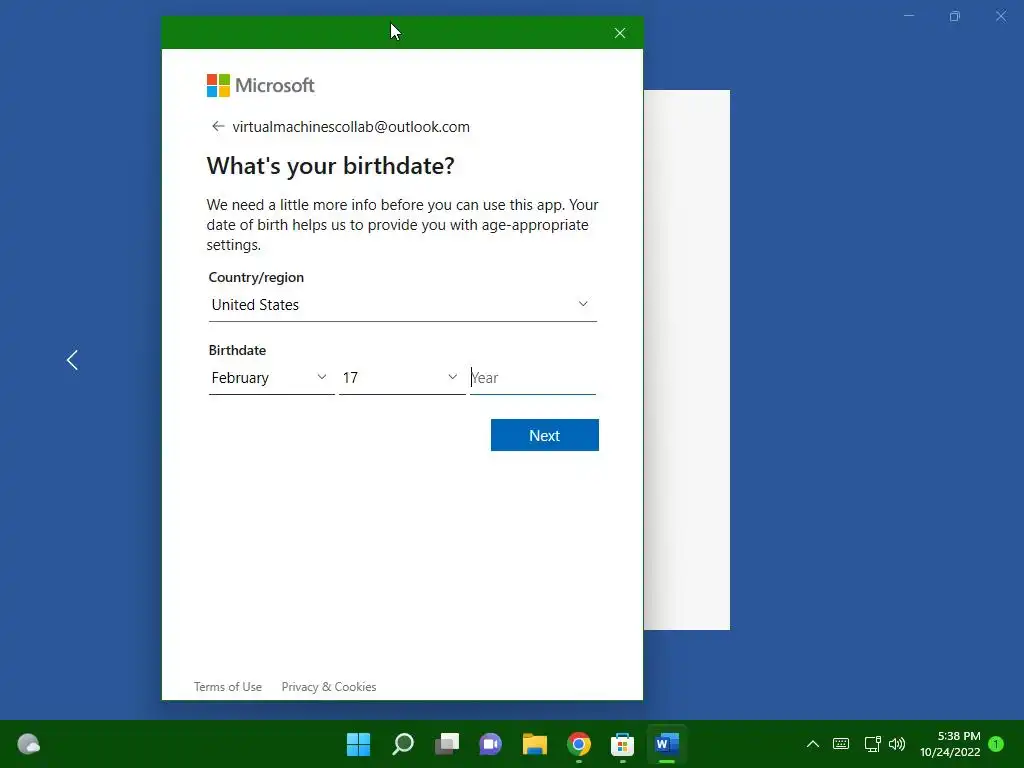Open the Country/region dropdown showing United States

(402, 305)
